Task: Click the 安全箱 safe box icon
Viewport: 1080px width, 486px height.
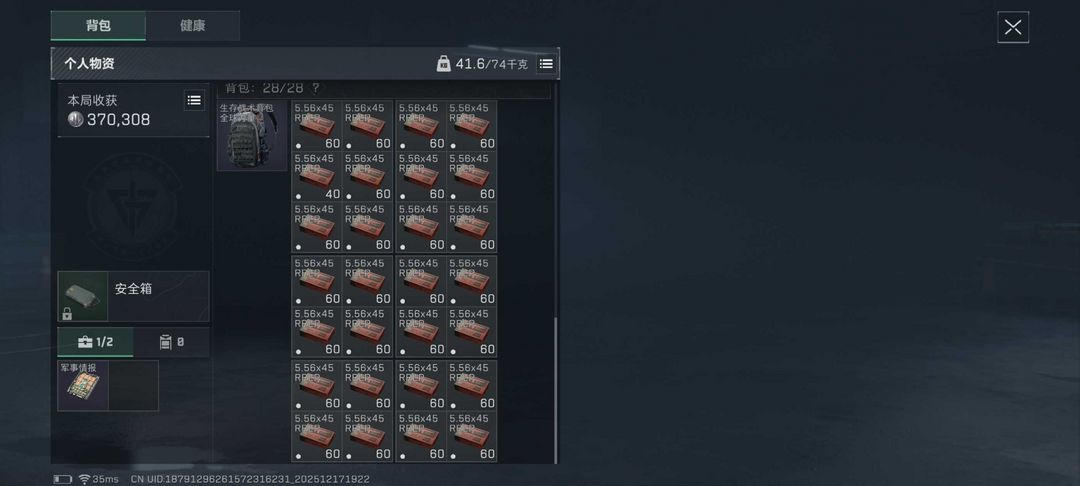Action: point(83,296)
